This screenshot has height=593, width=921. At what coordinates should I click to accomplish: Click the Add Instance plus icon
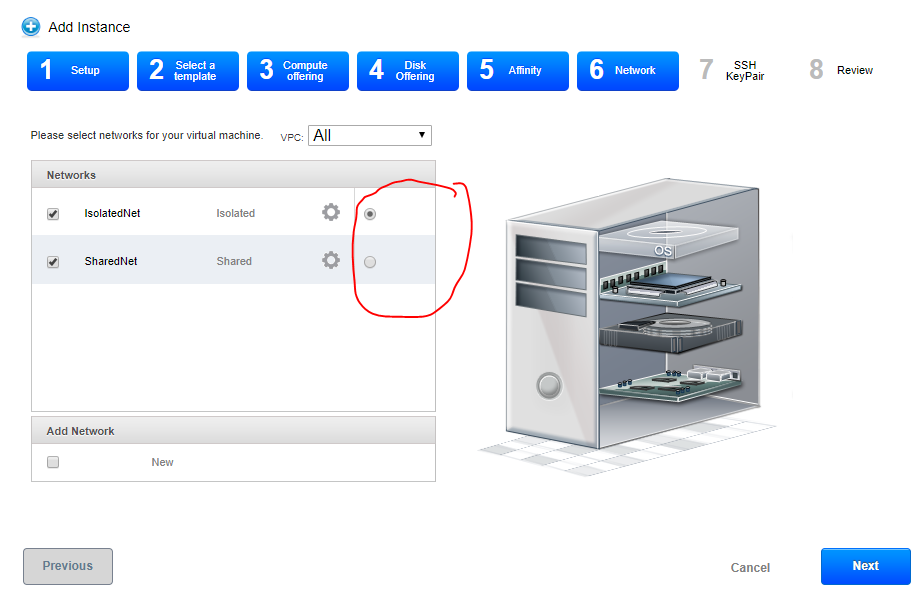point(31,26)
